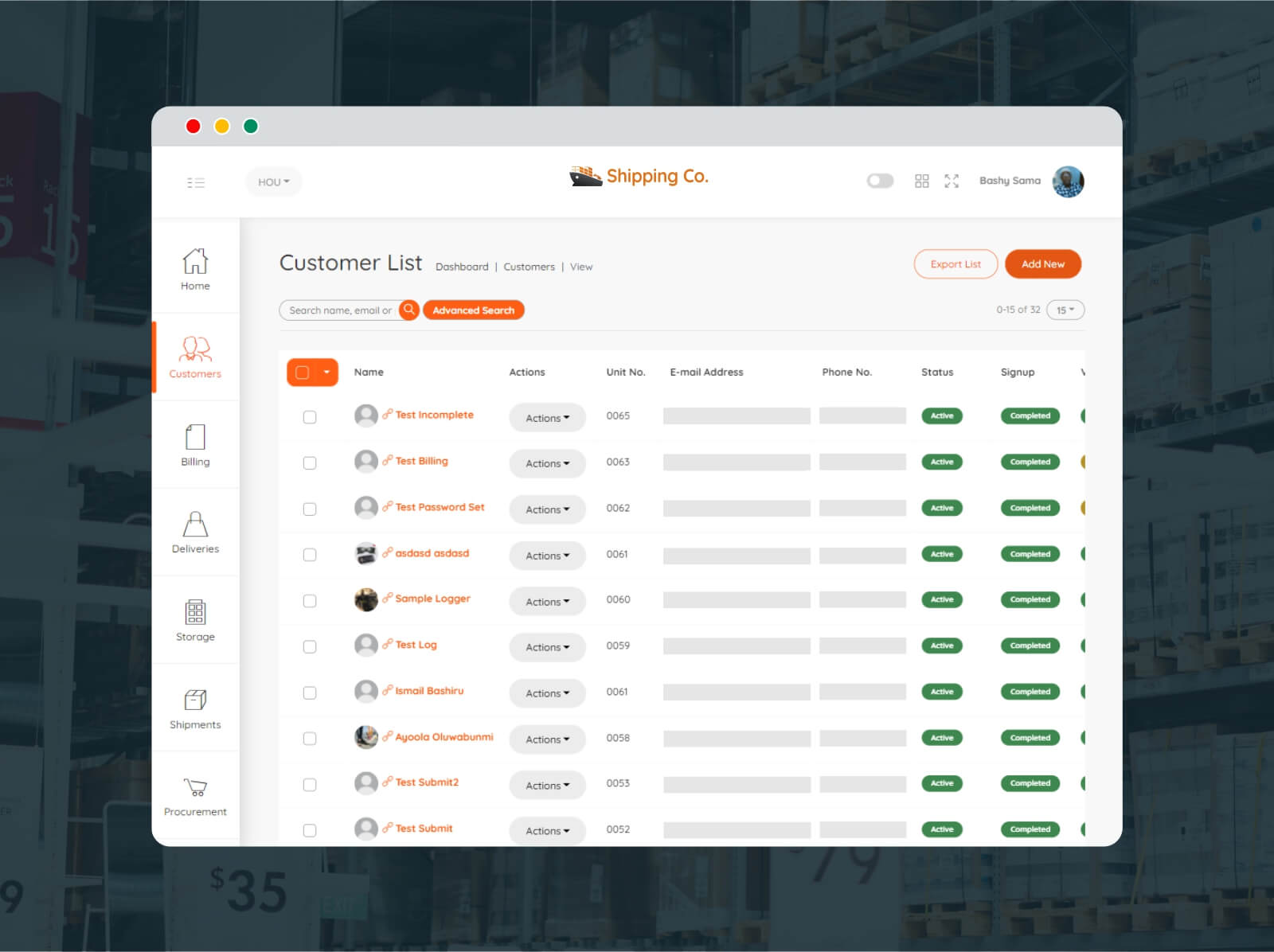
Task: Open Actions dropdown for Test Password Set
Action: 548,509
